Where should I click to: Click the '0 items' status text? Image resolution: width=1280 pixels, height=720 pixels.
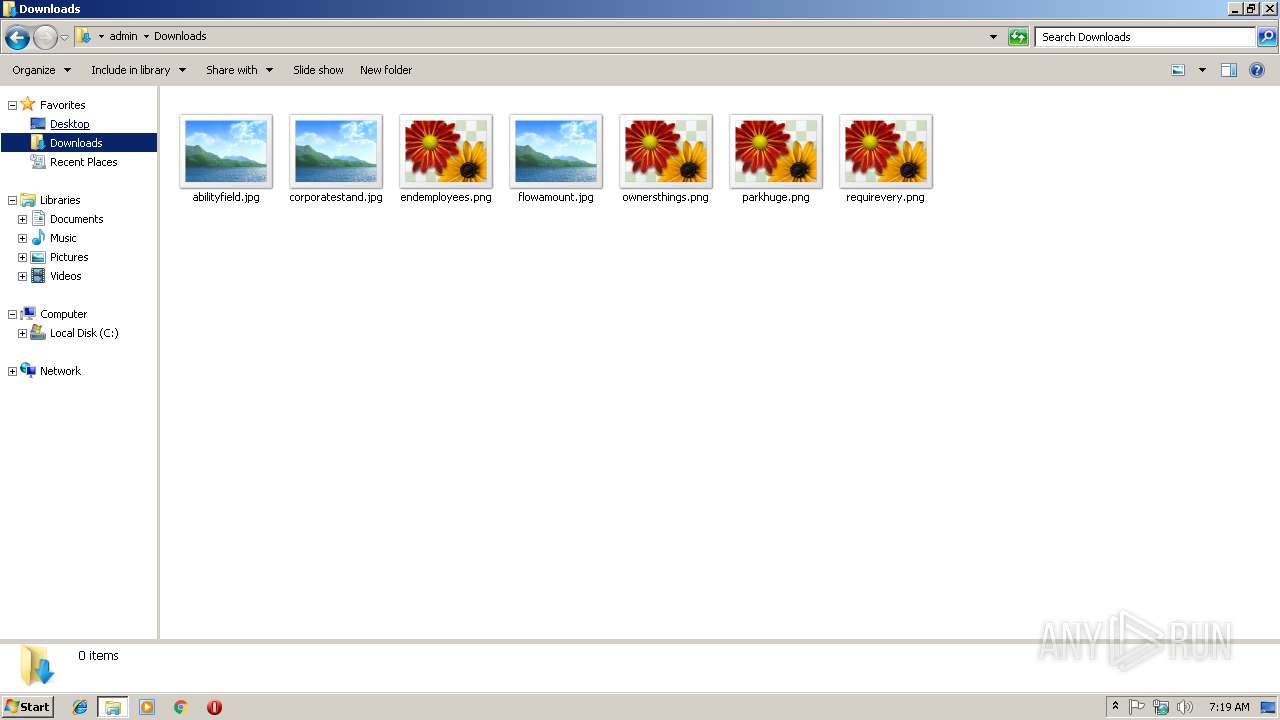[98, 656]
